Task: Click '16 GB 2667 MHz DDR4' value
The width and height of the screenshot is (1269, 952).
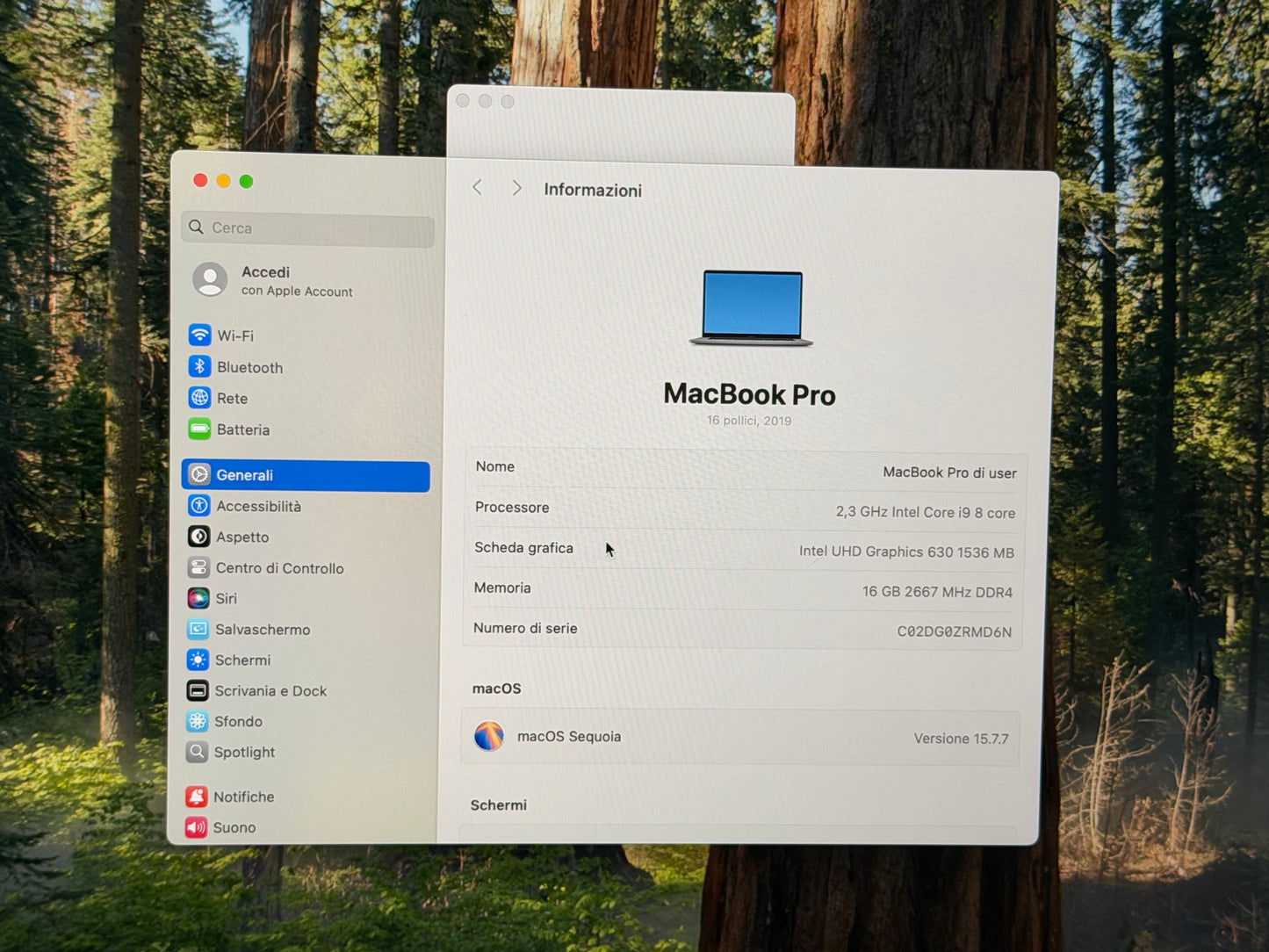Action: click(937, 592)
